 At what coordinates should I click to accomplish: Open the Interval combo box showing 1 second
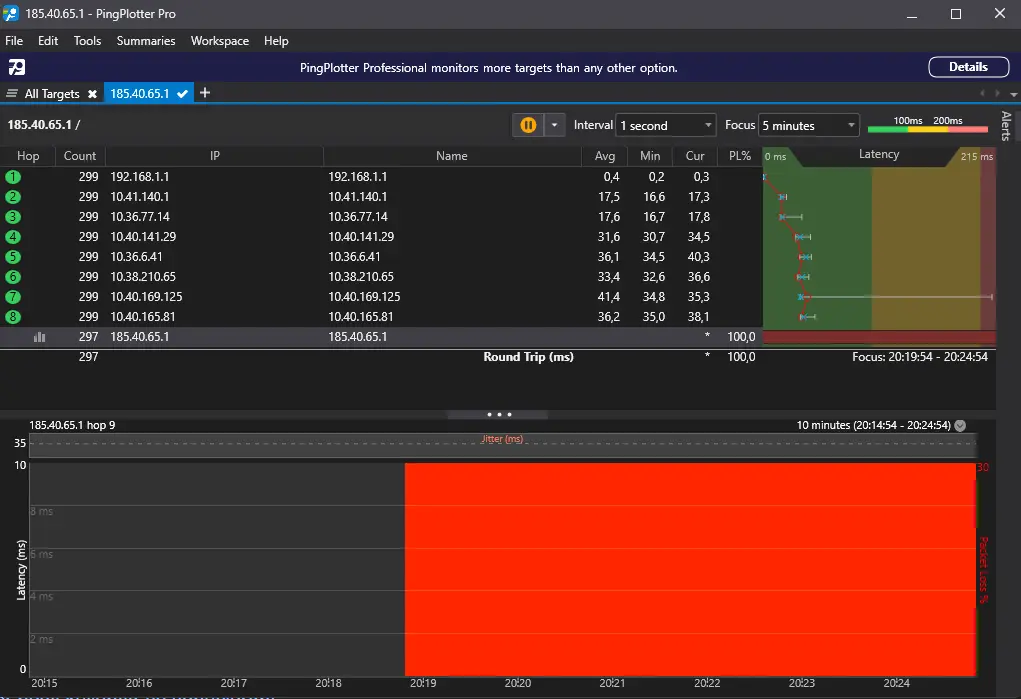click(665, 125)
